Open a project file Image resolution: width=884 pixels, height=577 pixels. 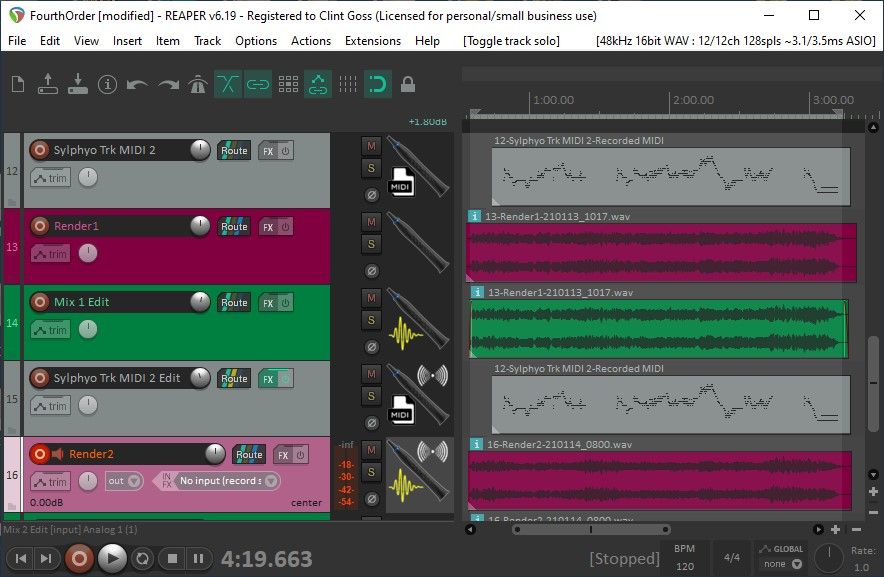pyautogui.click(x=47, y=84)
